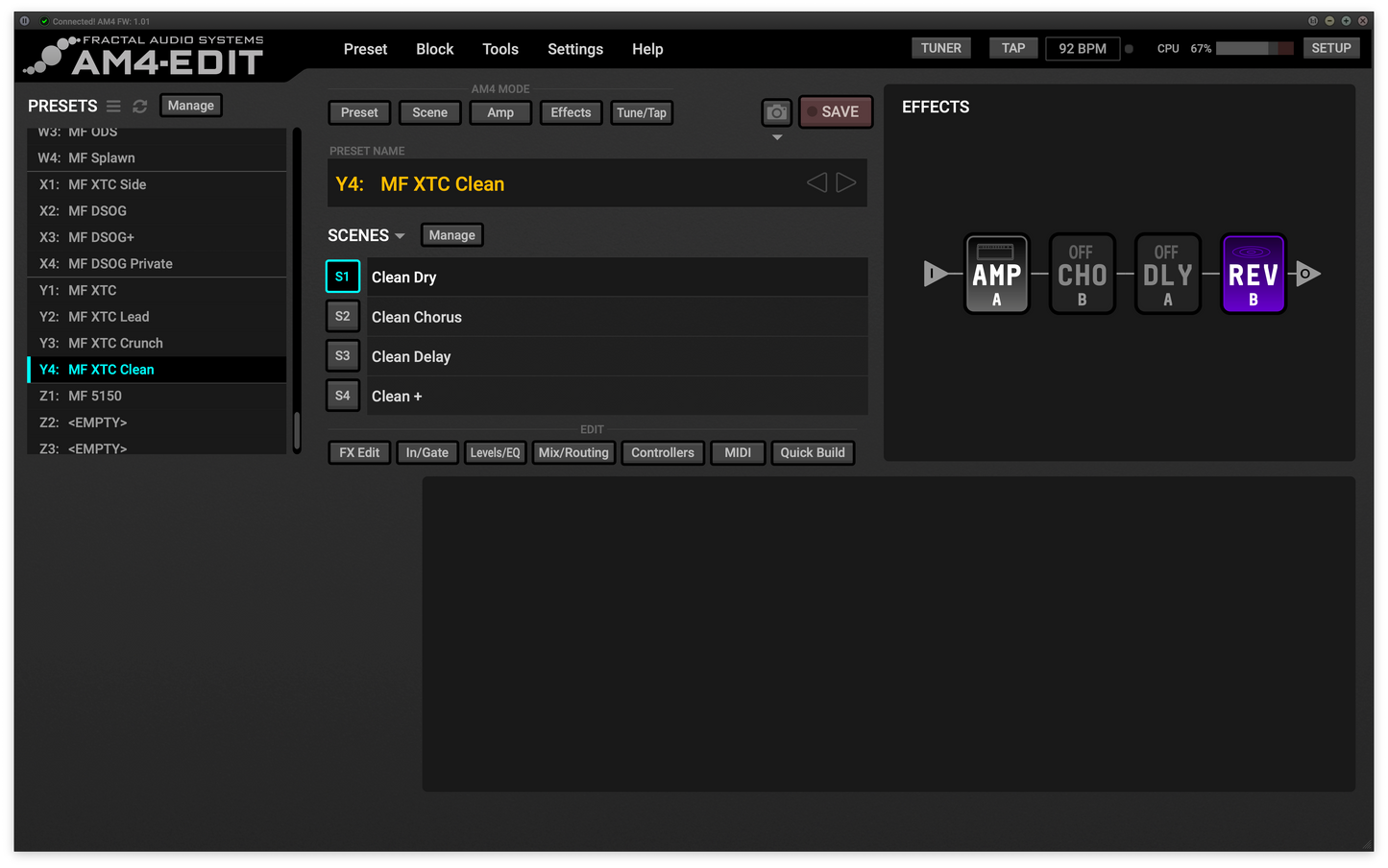Click the connection status indicator in the title bar
Viewport: 1388px width, 868px height.
click(43, 20)
